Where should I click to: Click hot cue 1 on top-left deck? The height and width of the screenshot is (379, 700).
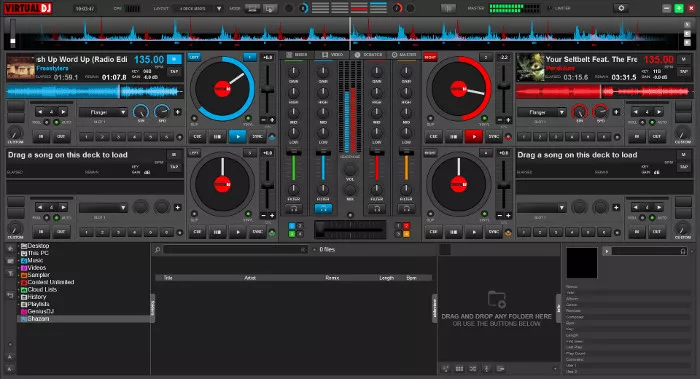coord(86,137)
